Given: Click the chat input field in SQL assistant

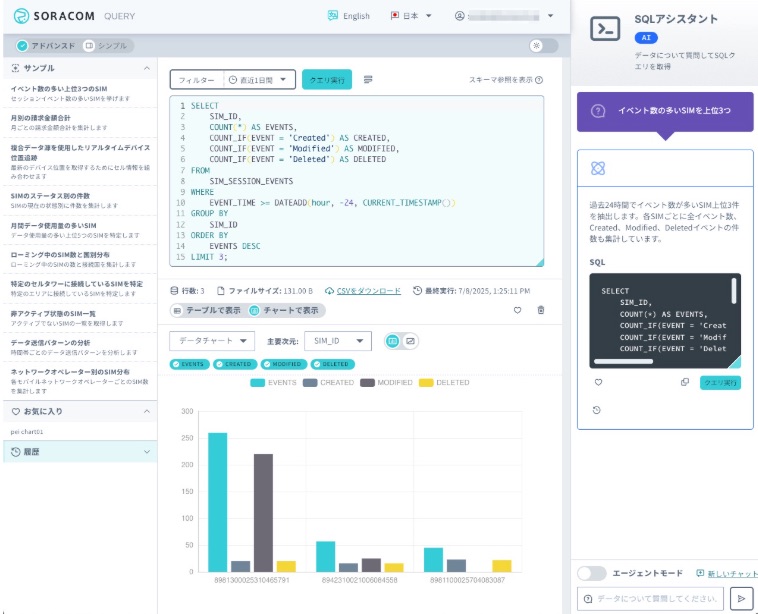Looking at the screenshot, I should [x=652, y=598].
